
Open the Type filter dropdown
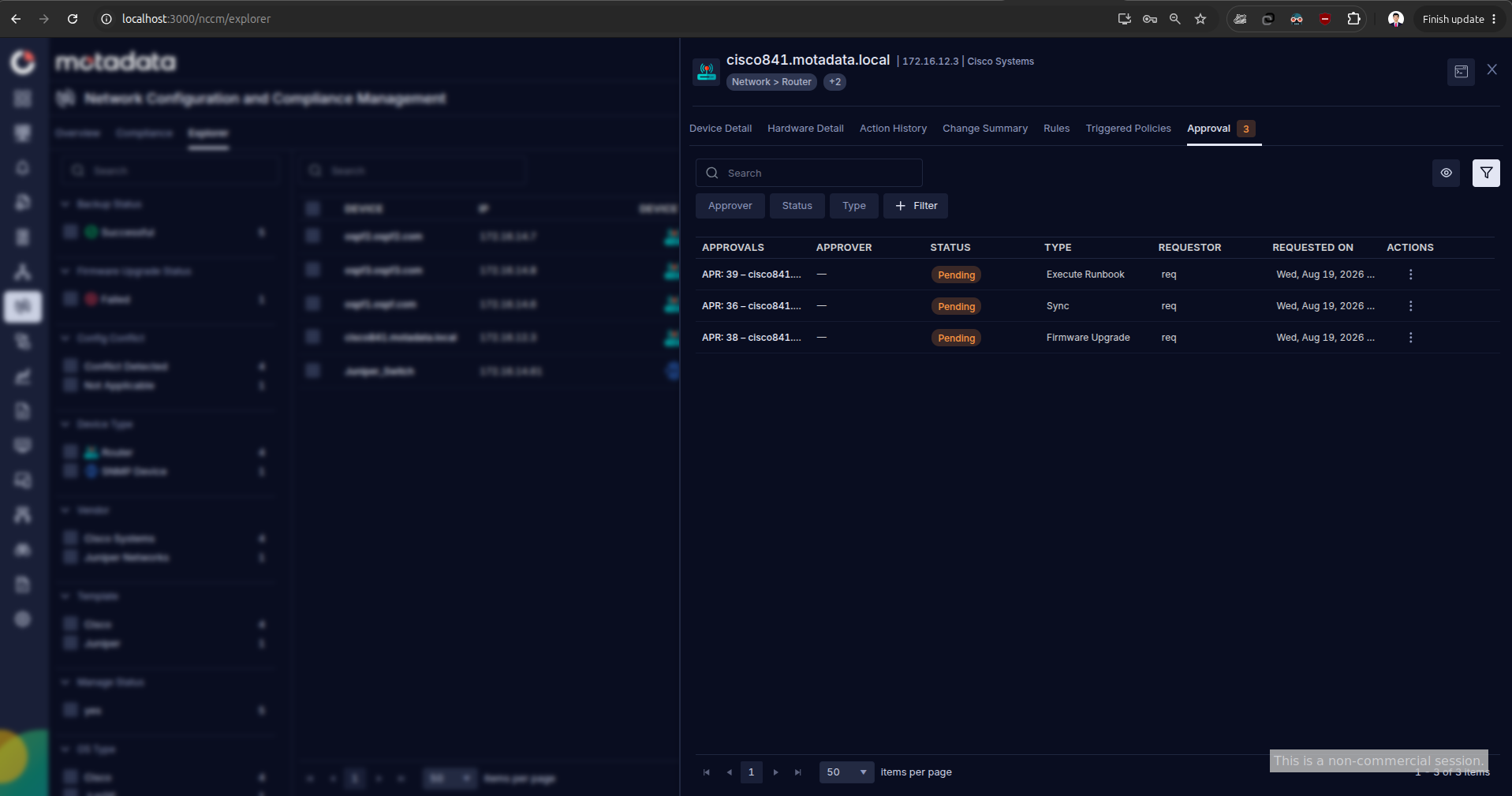853,206
